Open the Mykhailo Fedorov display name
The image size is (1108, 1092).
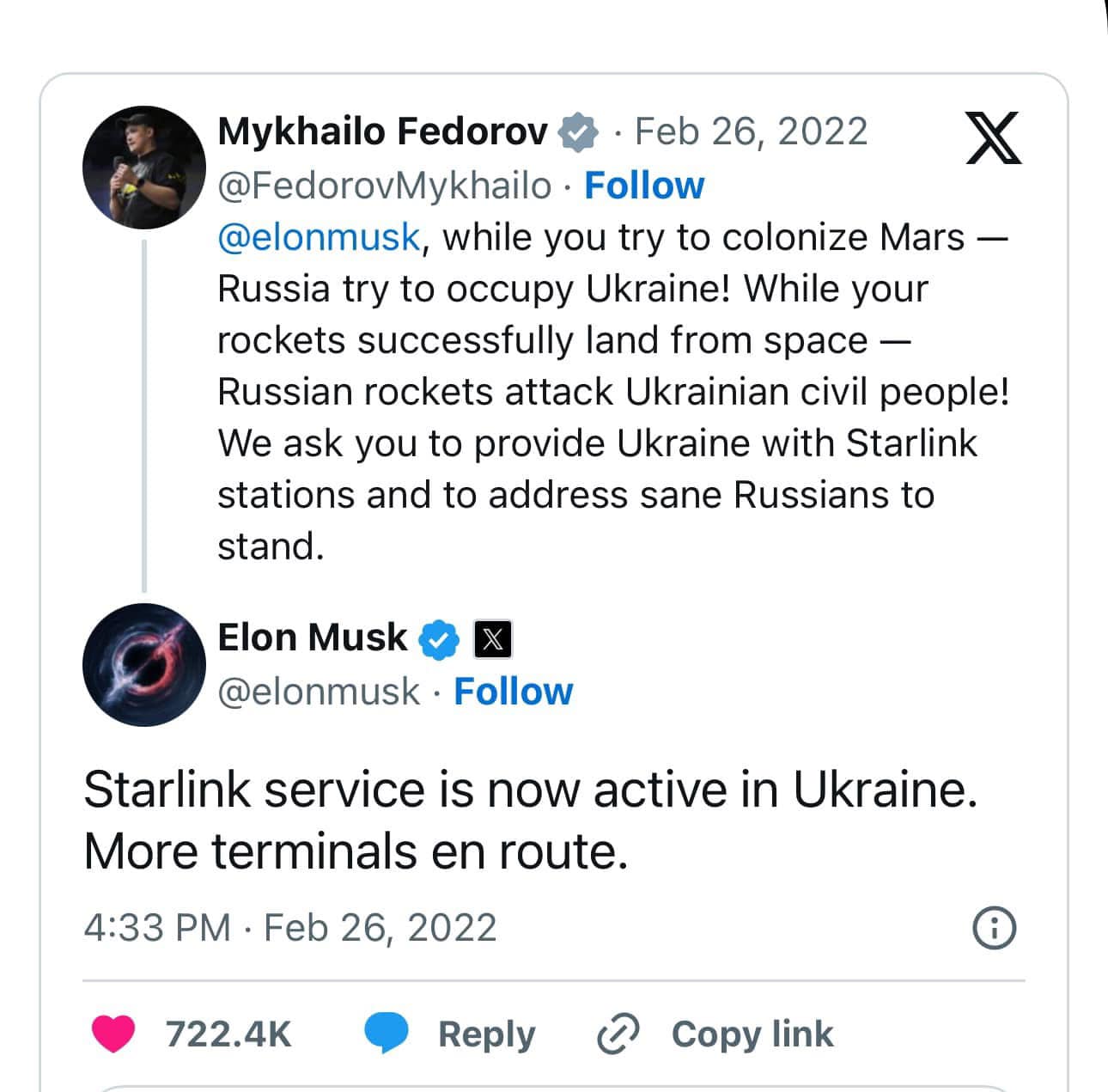click(382, 132)
